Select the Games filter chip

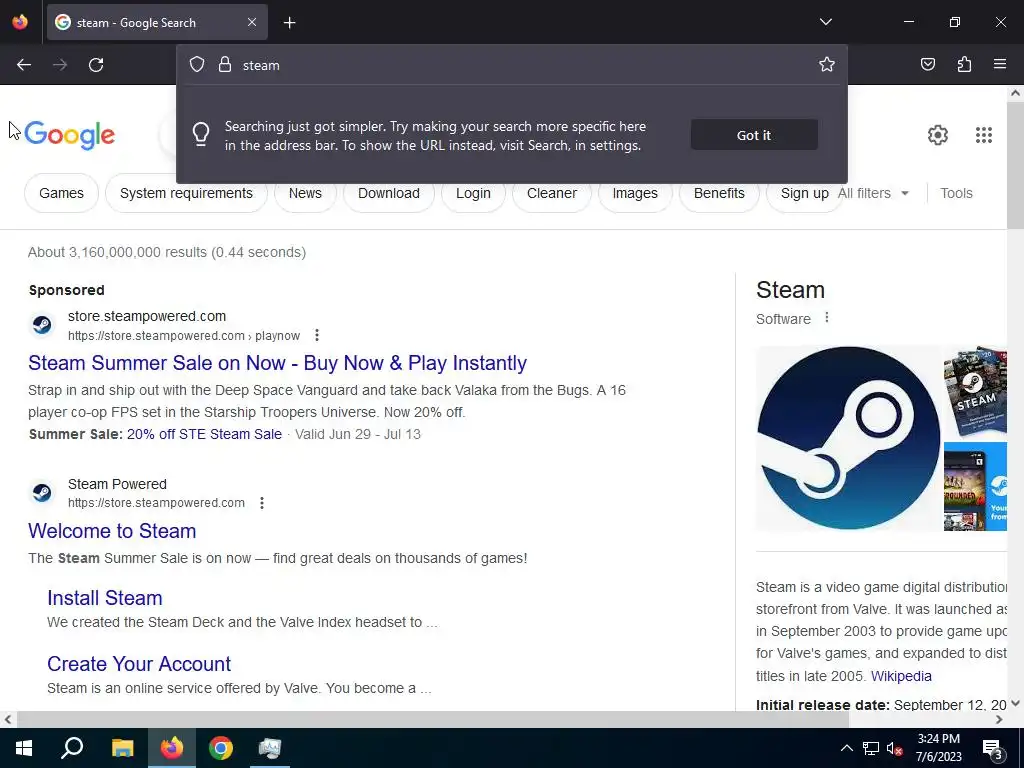(x=61, y=193)
